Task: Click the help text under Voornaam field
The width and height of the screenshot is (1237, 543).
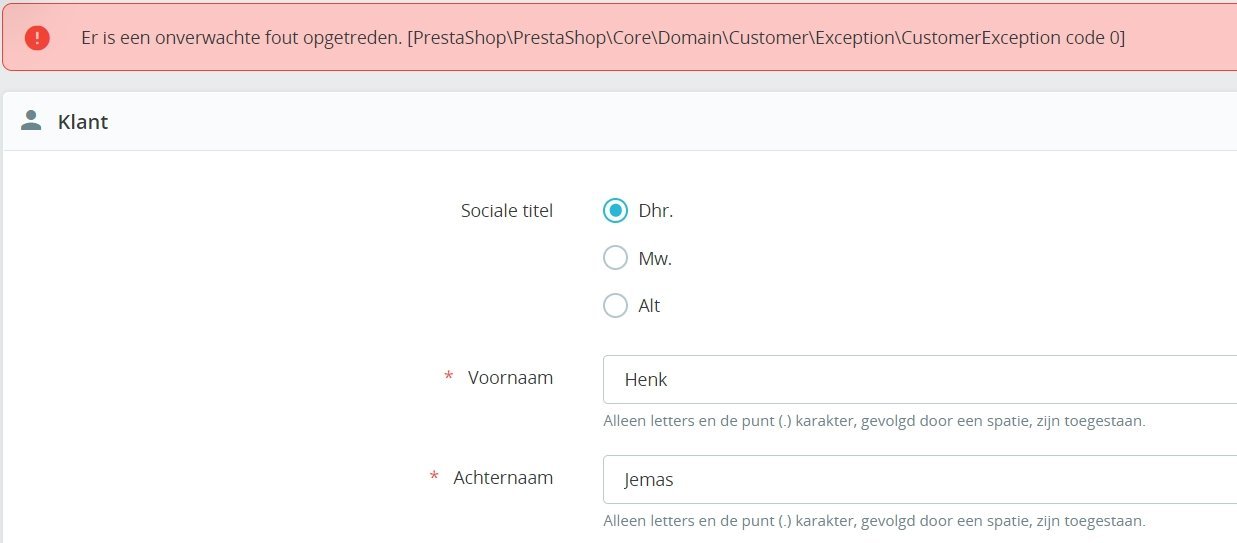Action: click(874, 421)
